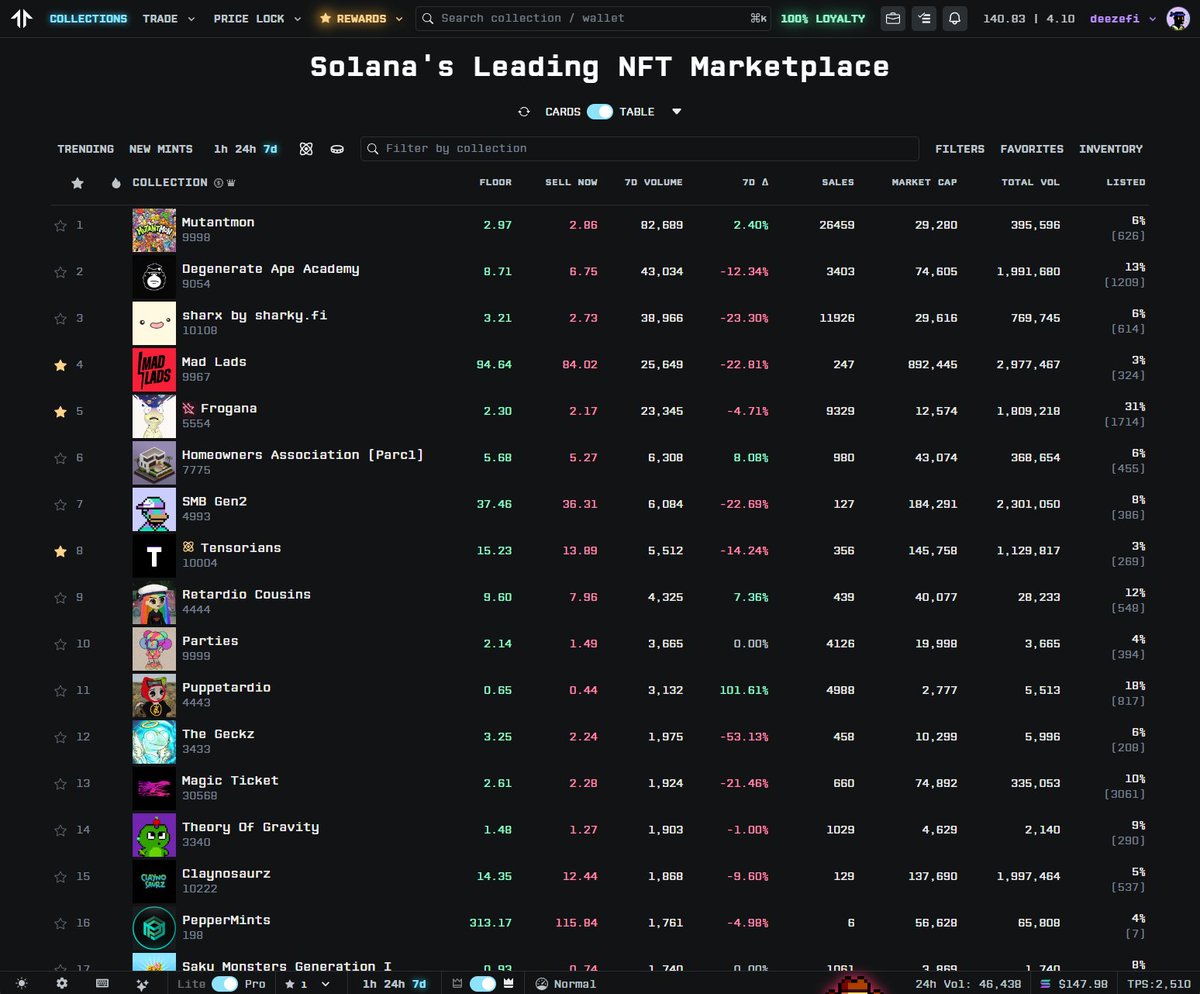This screenshot has height=994, width=1200.
Task: Open FAVORITES view
Action: 1032,149
